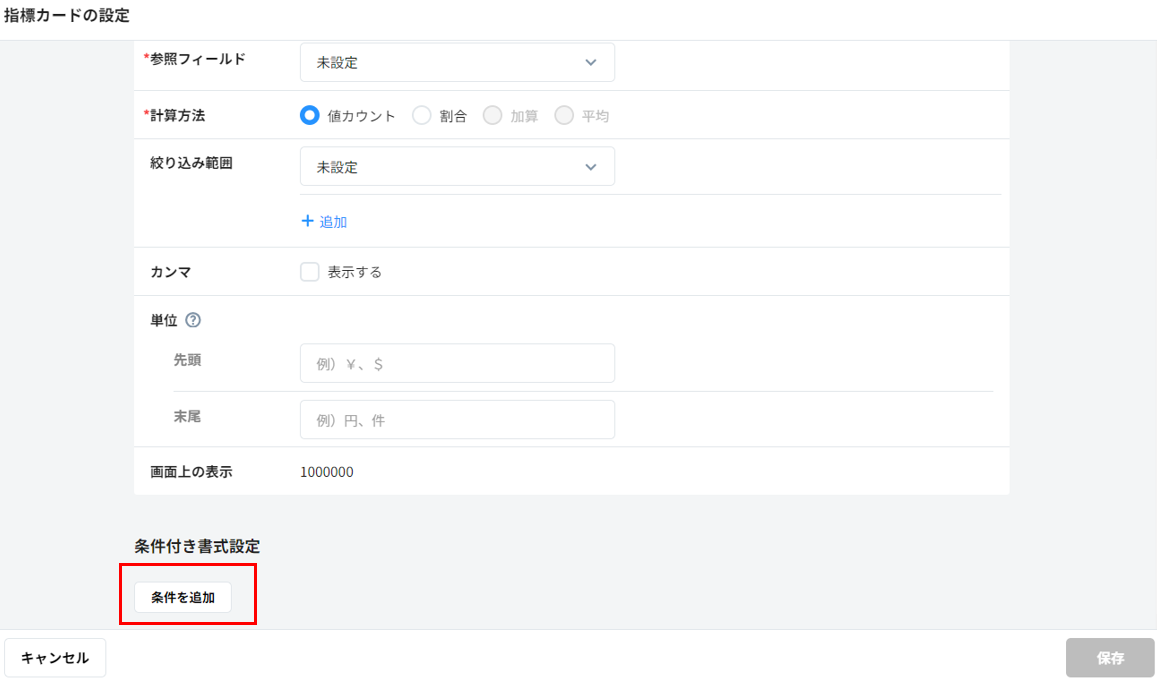Image resolution: width=1157 pixels, height=681 pixels.
Task: Open the 参照フィールド dropdown
Action: 457,62
